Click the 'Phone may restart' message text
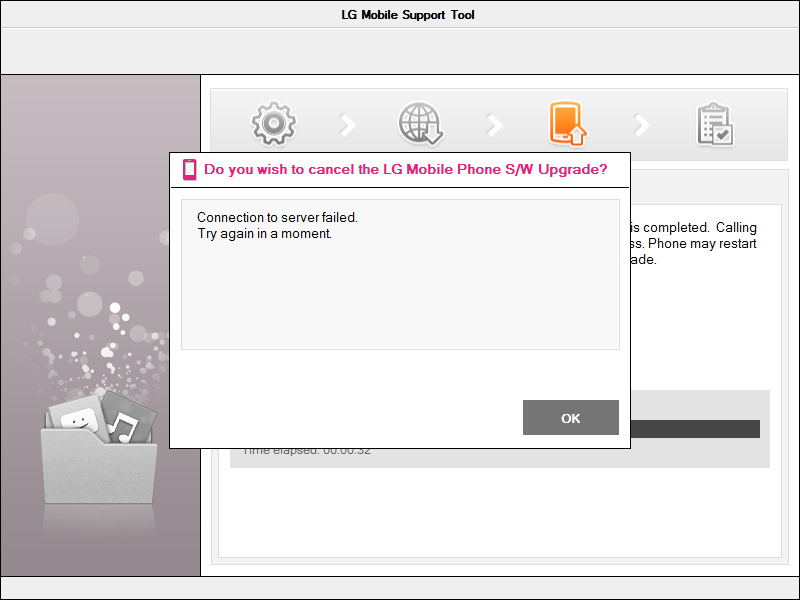The width and height of the screenshot is (800, 600). pos(702,243)
